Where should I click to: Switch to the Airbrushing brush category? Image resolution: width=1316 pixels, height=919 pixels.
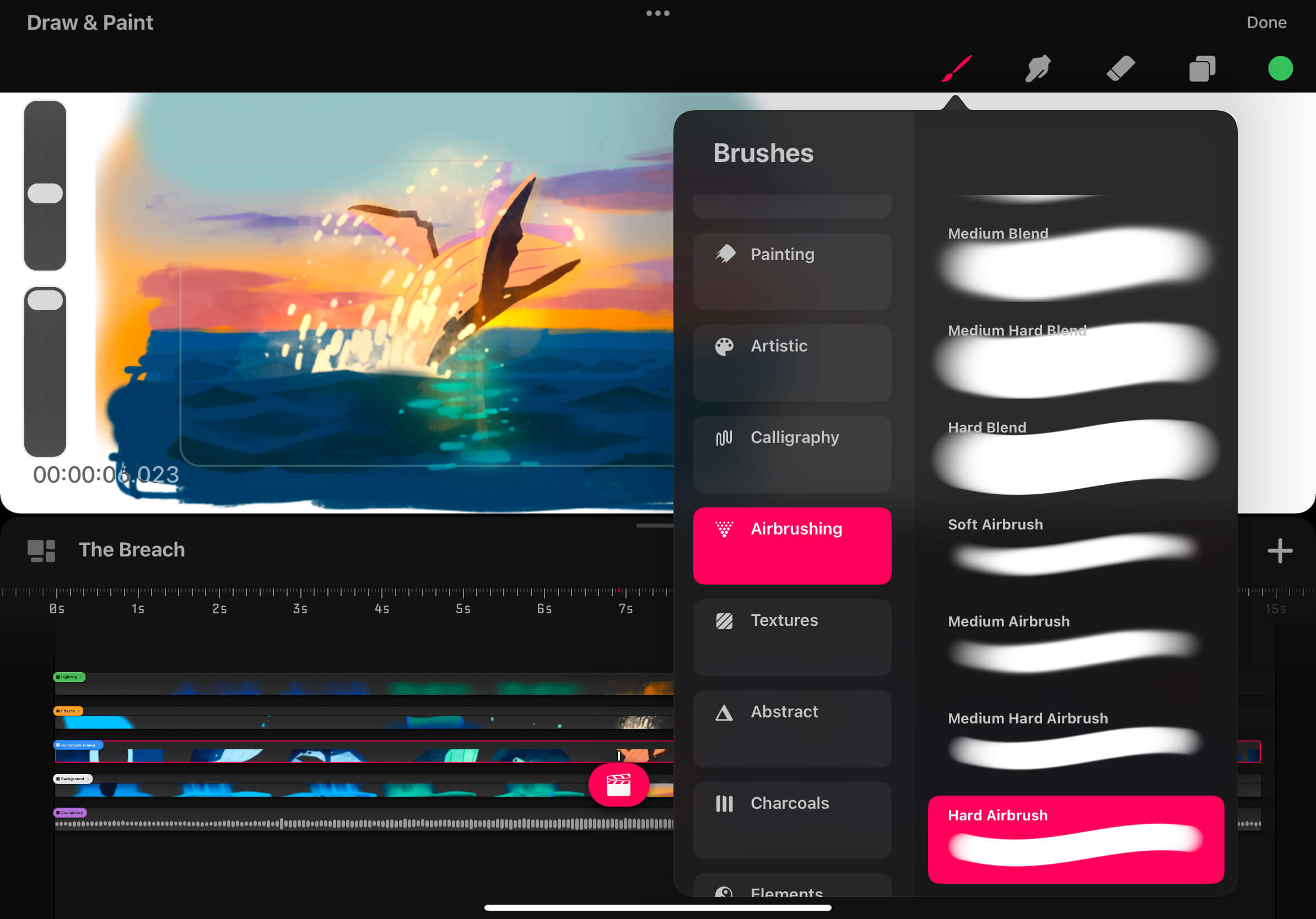tap(792, 545)
